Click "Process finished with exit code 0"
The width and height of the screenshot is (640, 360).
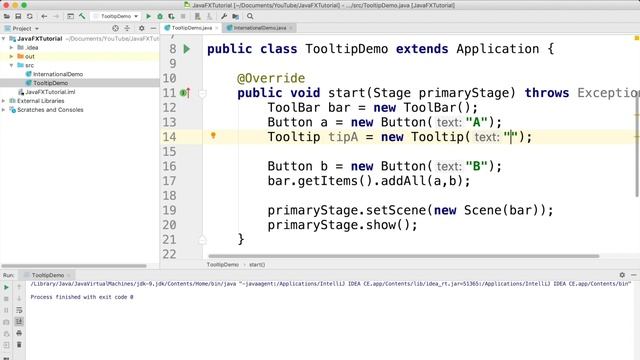click(x=82, y=297)
